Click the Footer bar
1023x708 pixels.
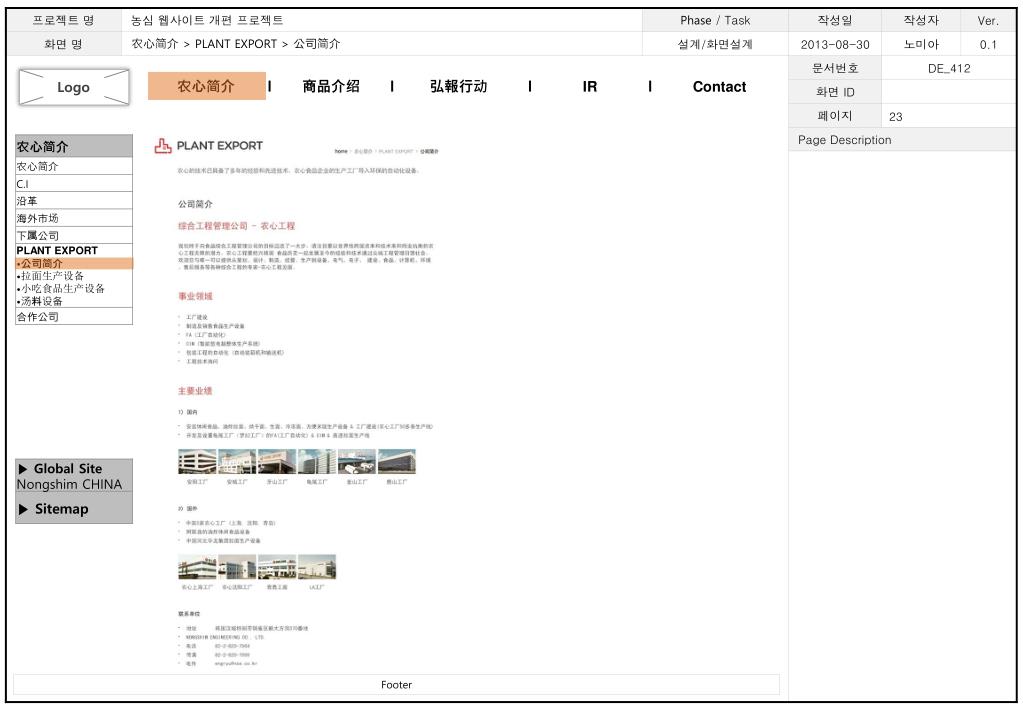[396, 685]
